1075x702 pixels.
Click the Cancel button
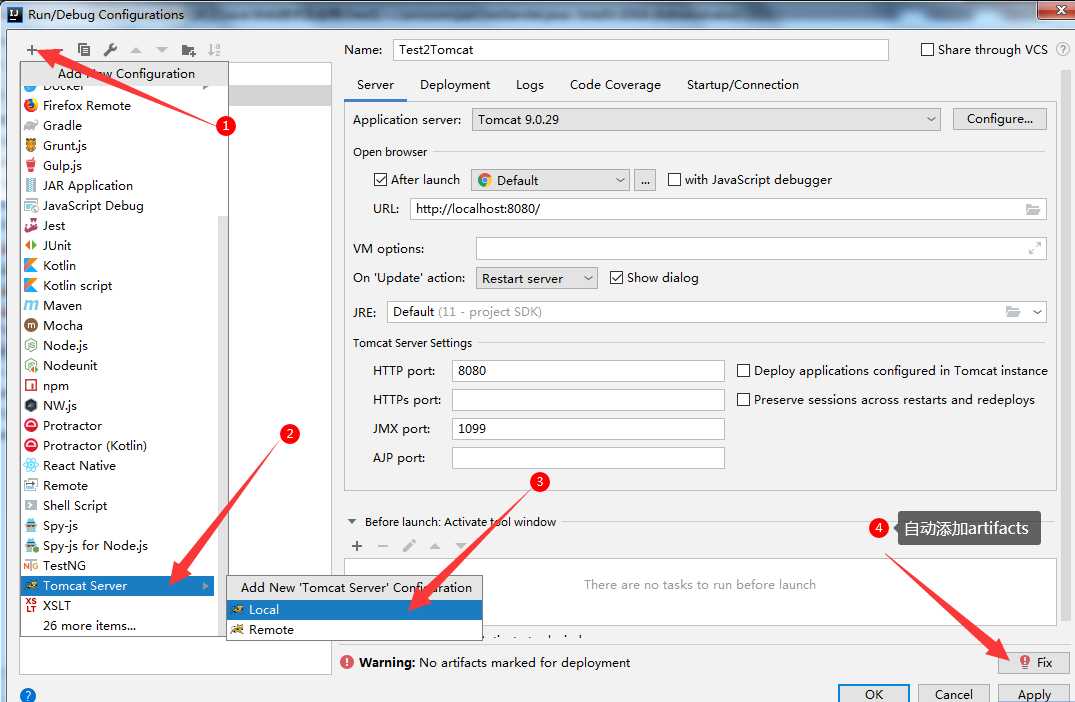pyautogui.click(x=954, y=694)
